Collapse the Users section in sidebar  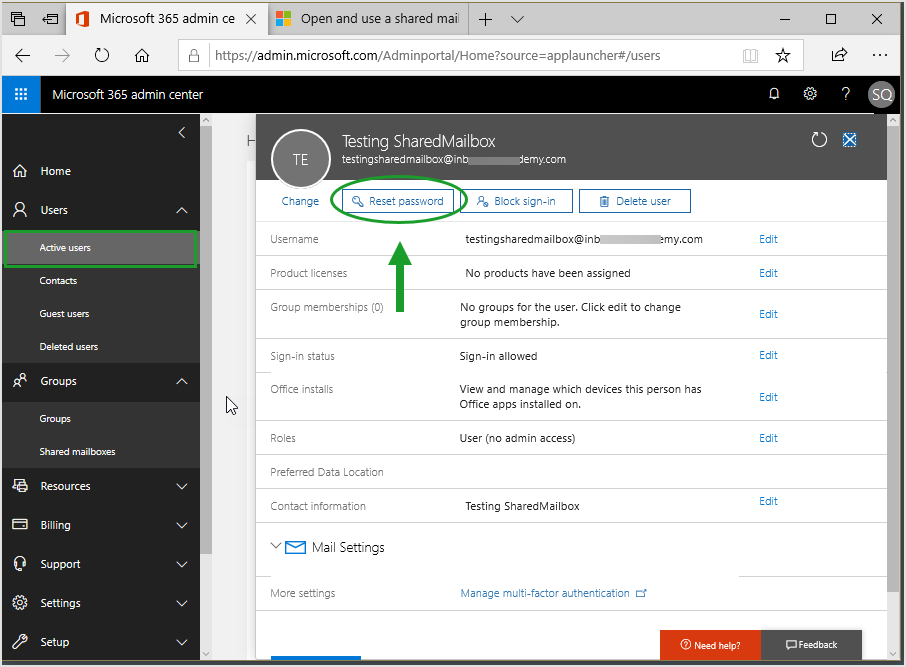[180, 210]
